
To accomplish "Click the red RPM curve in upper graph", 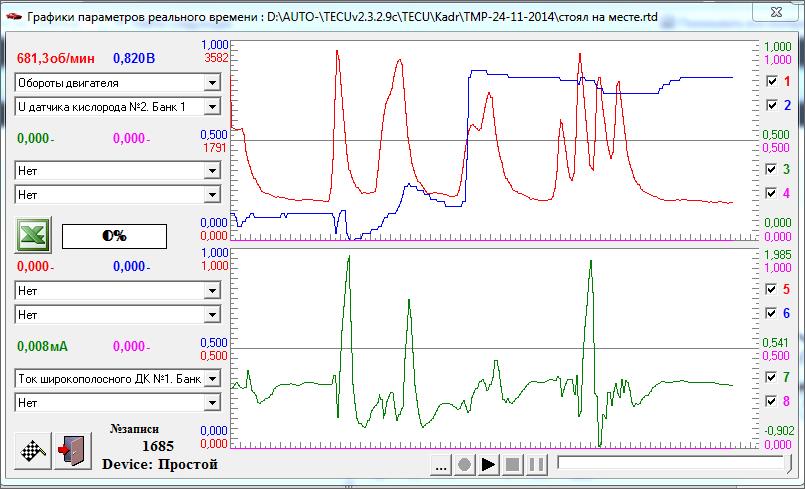I will click(x=400, y=62).
